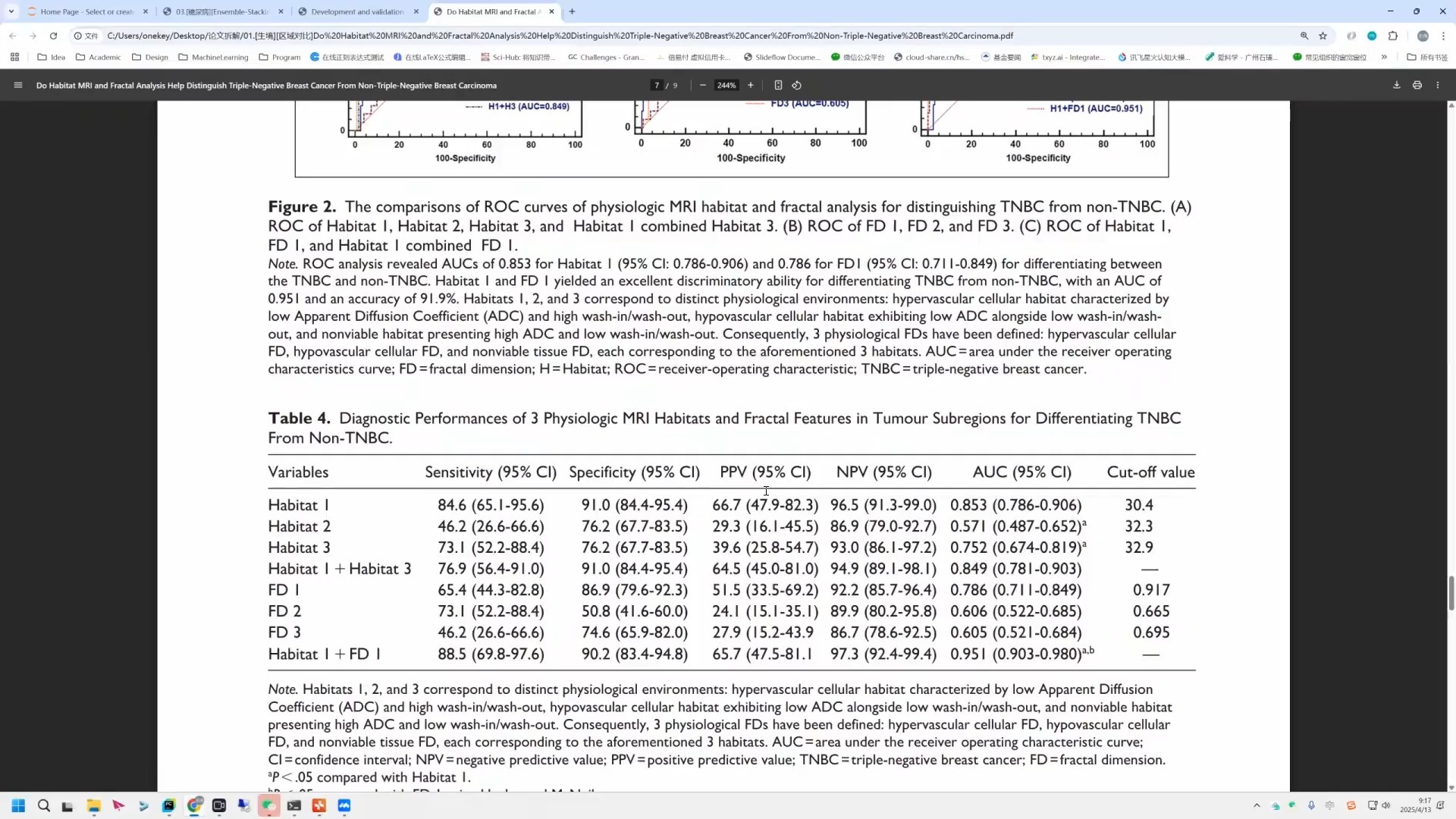Open the Academic bookmarks folder
This screenshot has width=1456, height=819.
pos(99,57)
